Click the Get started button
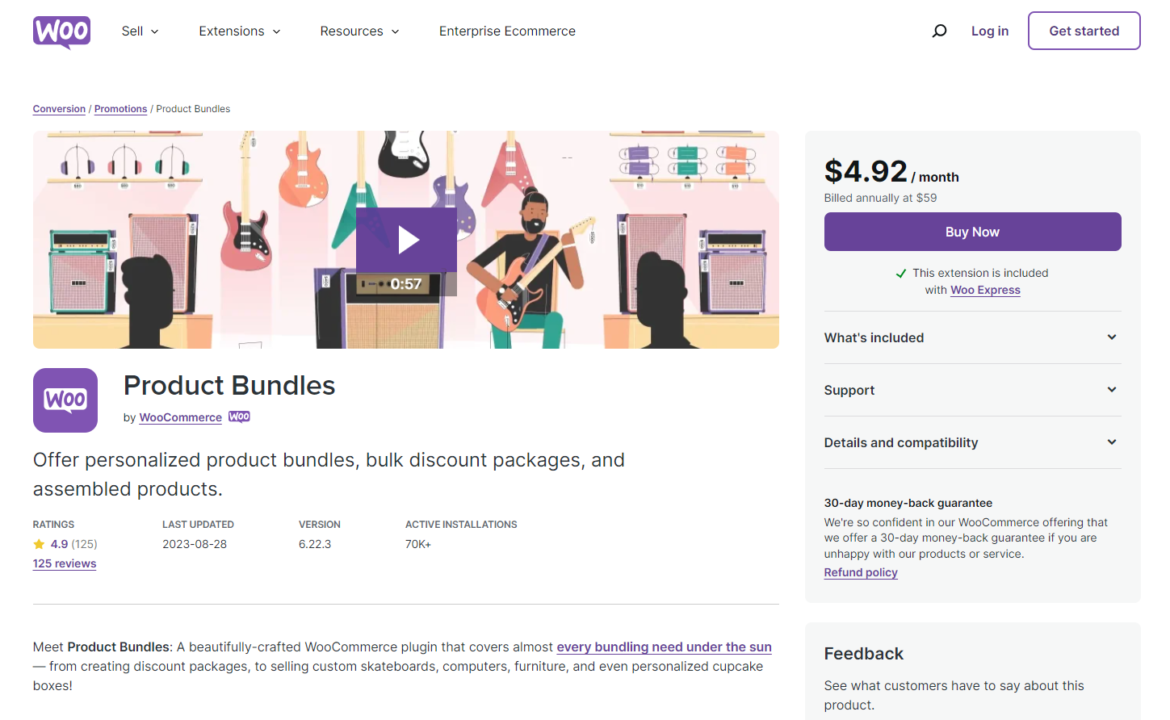This screenshot has height=720, width=1170. click(1084, 30)
